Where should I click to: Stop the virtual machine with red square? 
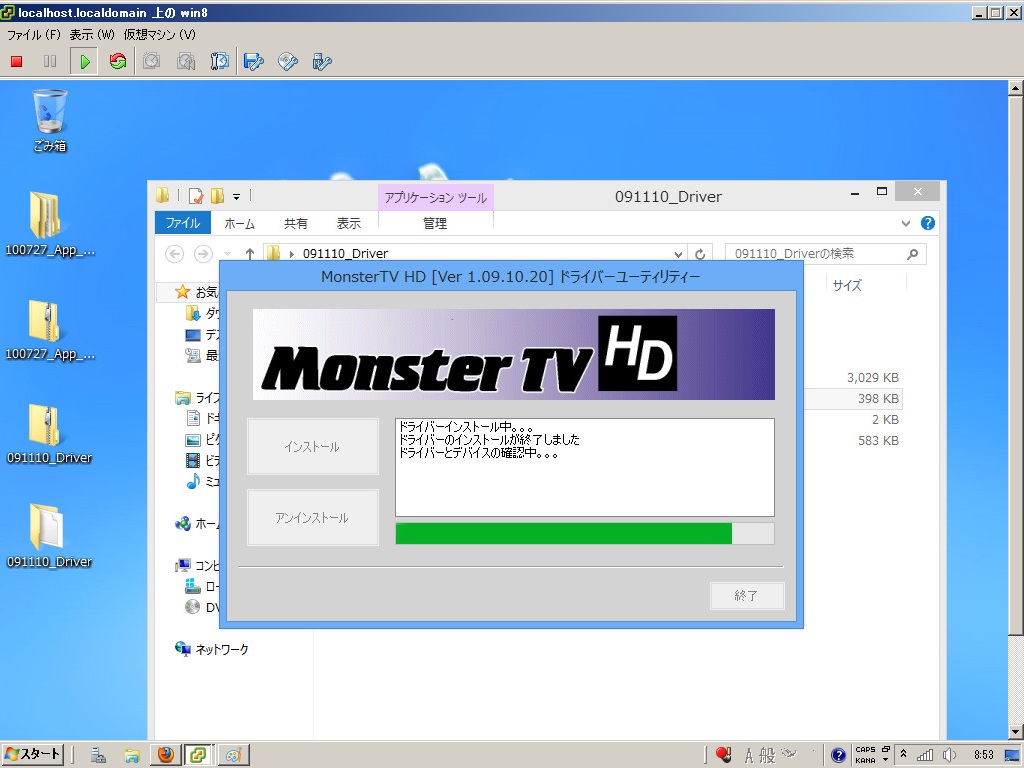point(17,61)
